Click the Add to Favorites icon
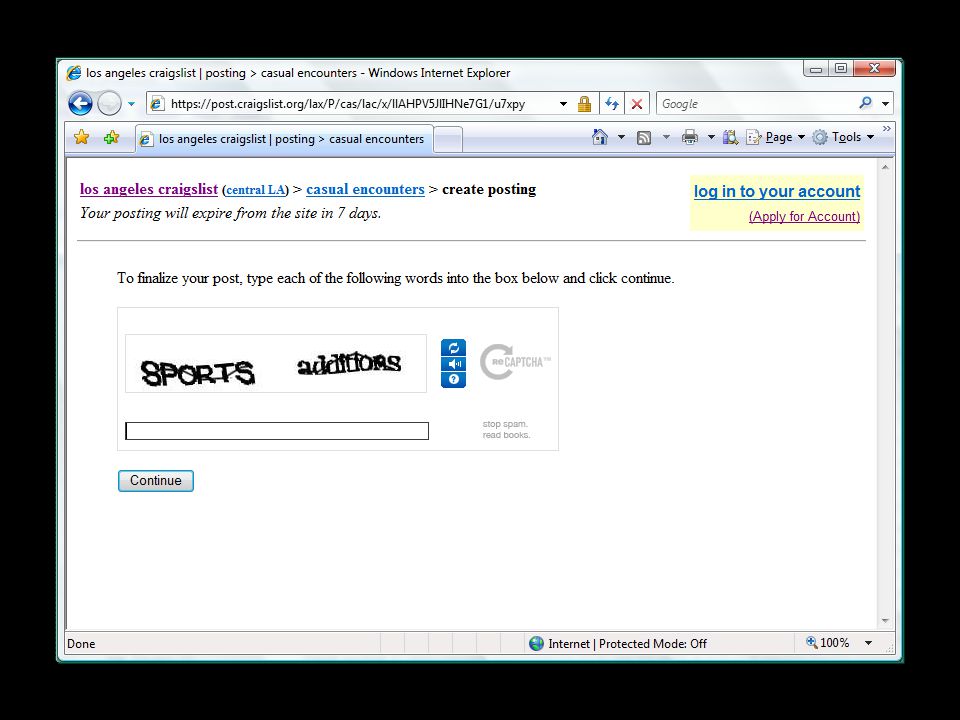This screenshot has width=960, height=720. (111, 137)
